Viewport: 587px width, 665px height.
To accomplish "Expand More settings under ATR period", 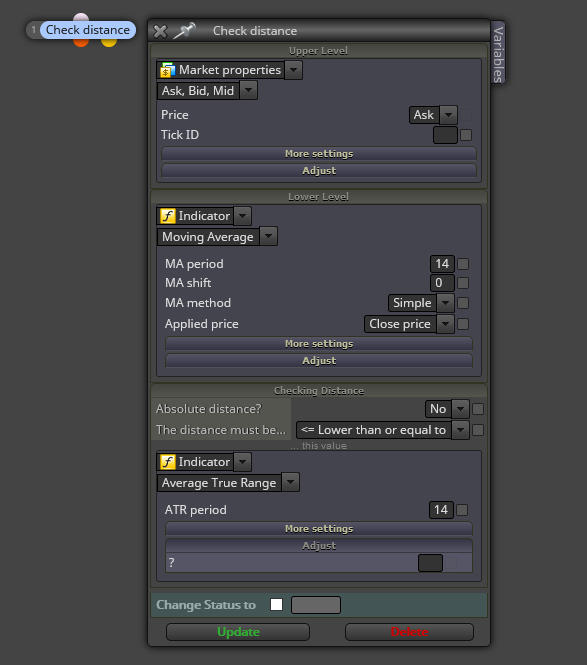I will click(x=319, y=528).
